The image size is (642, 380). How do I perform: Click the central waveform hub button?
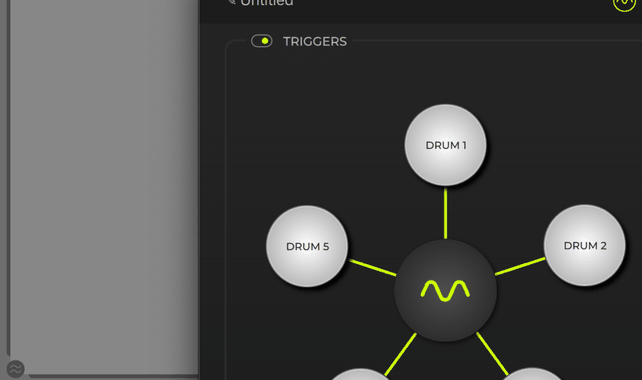click(445, 290)
